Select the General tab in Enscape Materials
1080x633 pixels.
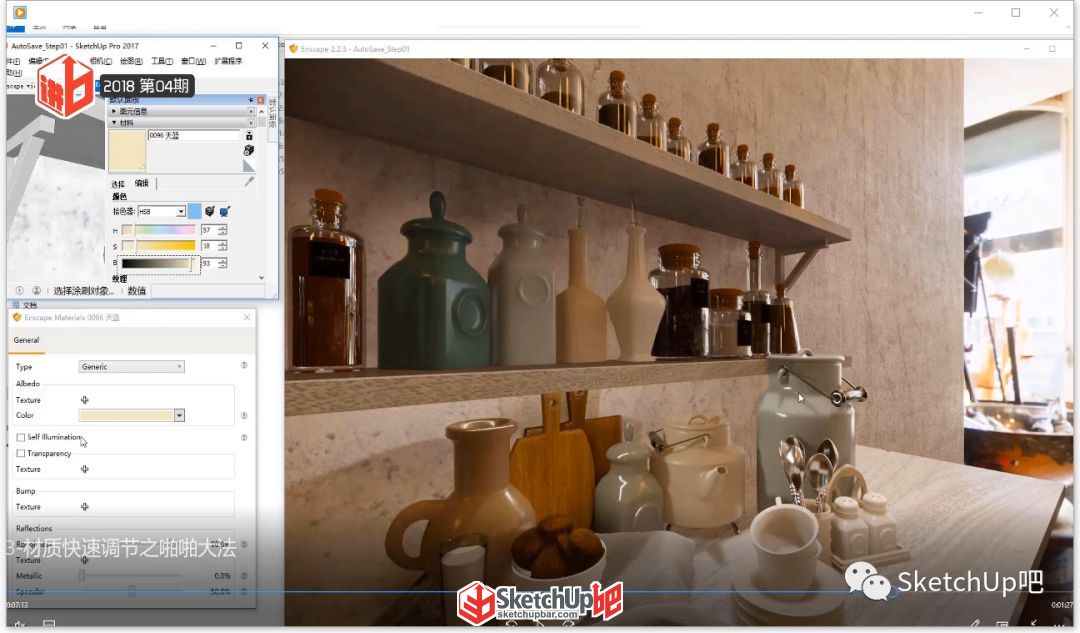pyautogui.click(x=26, y=340)
